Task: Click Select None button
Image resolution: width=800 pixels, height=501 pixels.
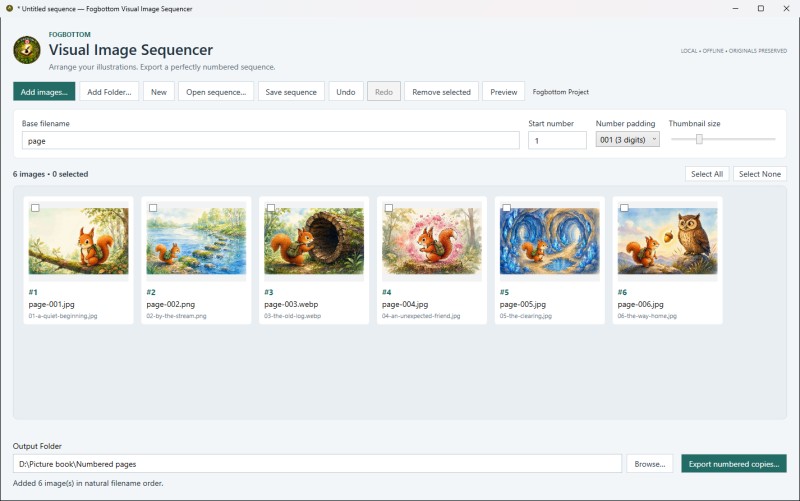Action: point(760,174)
